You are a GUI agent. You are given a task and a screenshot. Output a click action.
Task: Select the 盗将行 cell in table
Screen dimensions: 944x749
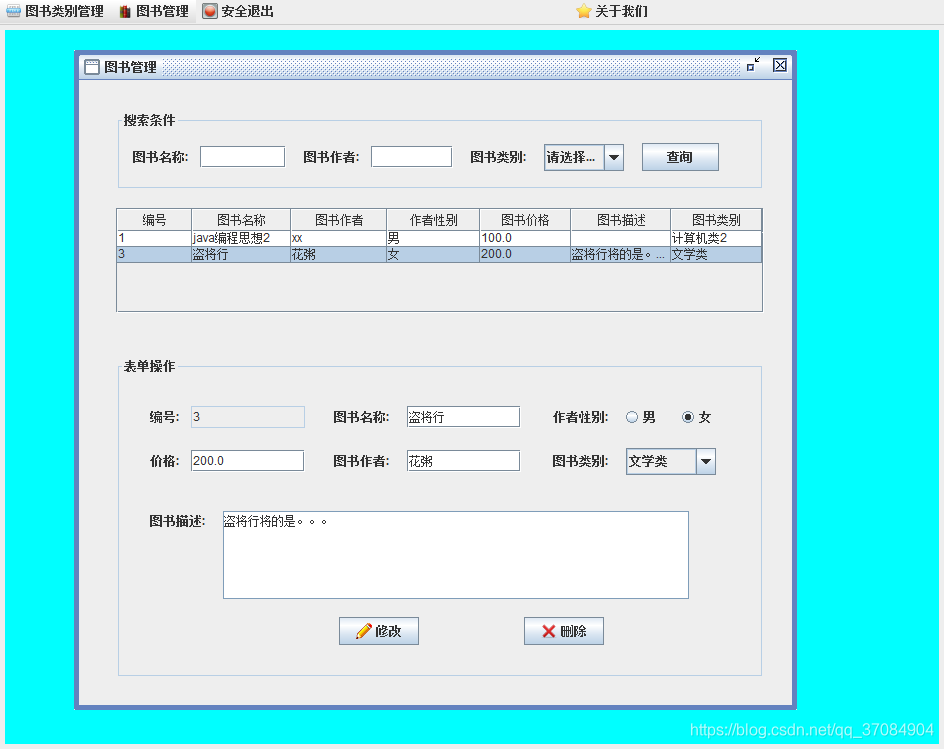click(241, 255)
